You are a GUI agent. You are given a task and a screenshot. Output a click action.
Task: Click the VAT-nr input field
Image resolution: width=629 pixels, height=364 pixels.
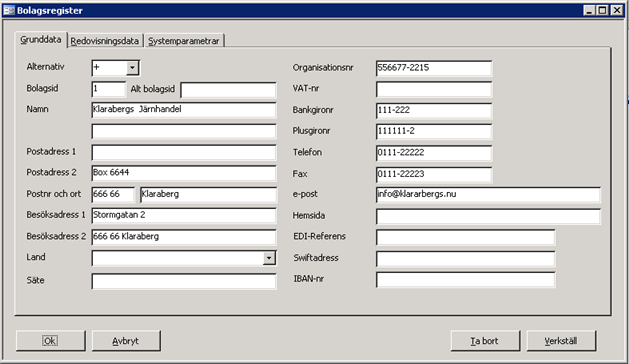click(x=434, y=89)
